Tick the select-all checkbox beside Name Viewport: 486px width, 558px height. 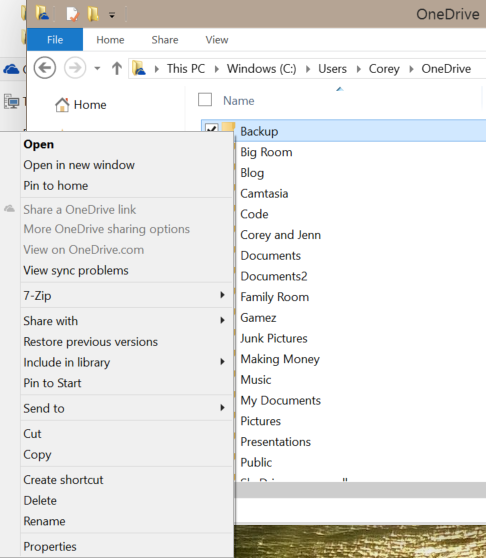point(205,100)
